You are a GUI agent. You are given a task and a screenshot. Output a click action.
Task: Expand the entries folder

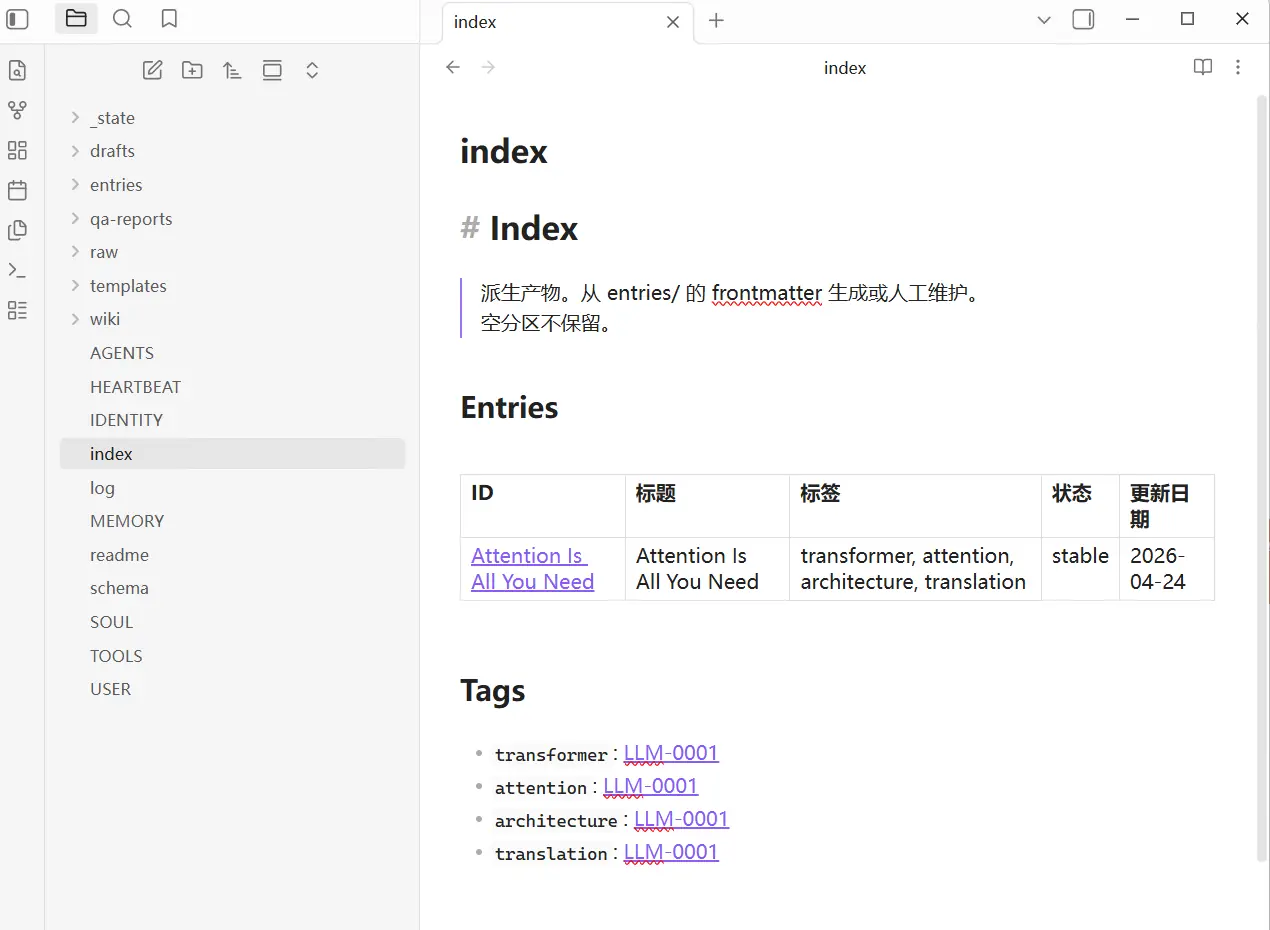(x=116, y=185)
